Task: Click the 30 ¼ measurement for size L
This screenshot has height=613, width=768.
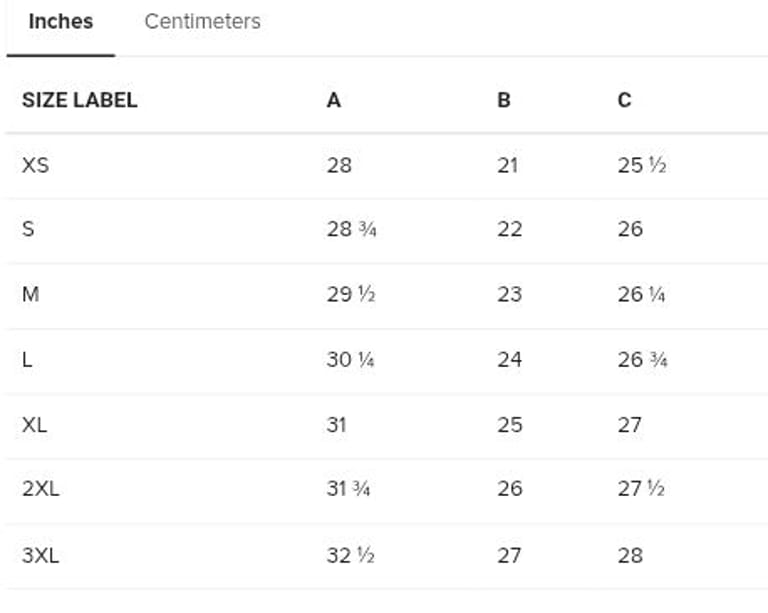Action: click(x=351, y=359)
